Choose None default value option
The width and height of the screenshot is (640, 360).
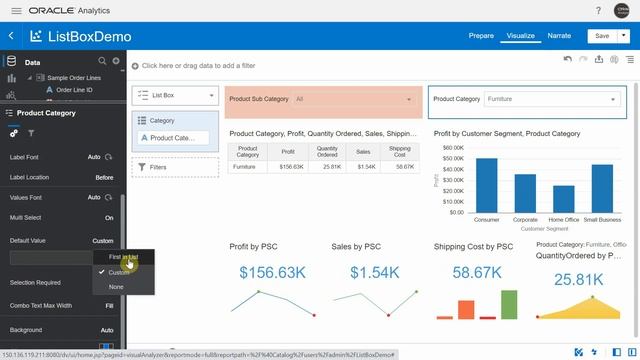[x=124, y=287]
